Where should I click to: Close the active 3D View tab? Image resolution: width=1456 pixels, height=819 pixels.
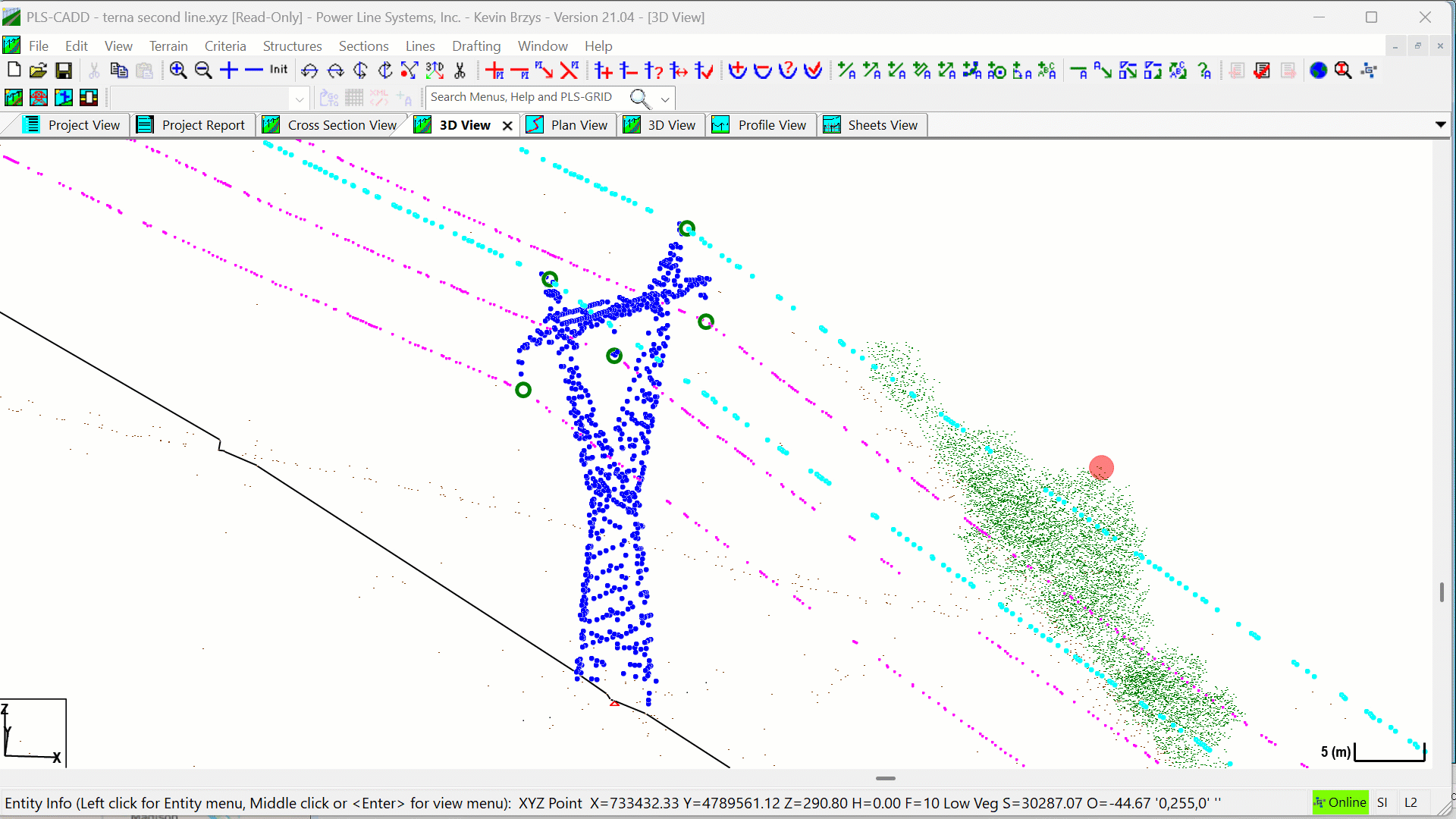507,126
